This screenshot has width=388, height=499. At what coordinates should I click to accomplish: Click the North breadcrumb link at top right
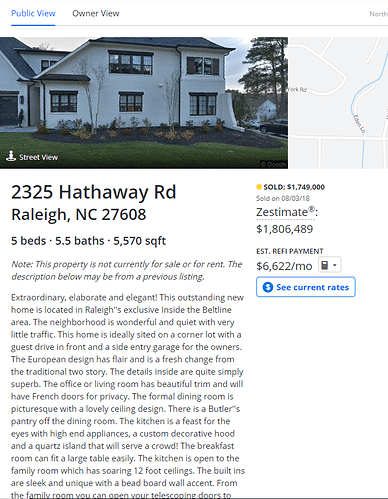(x=378, y=14)
